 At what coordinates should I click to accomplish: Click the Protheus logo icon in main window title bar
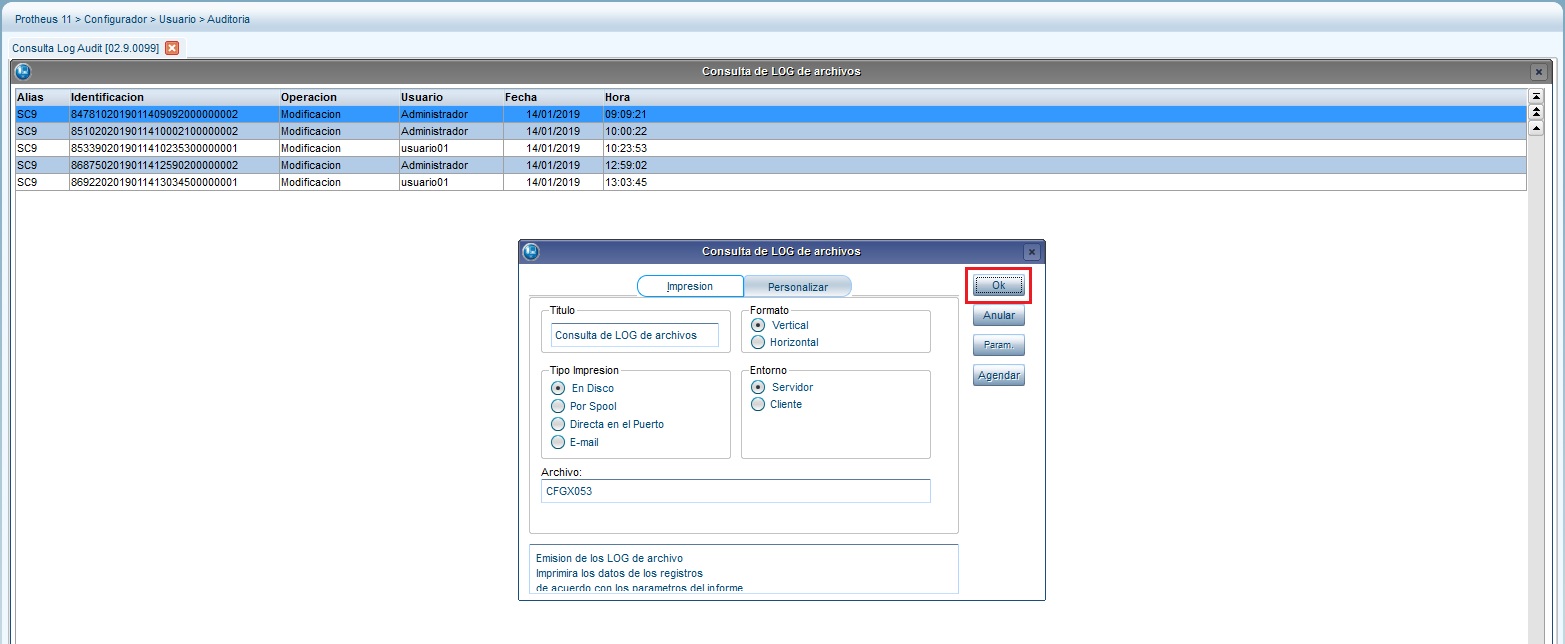(x=23, y=72)
